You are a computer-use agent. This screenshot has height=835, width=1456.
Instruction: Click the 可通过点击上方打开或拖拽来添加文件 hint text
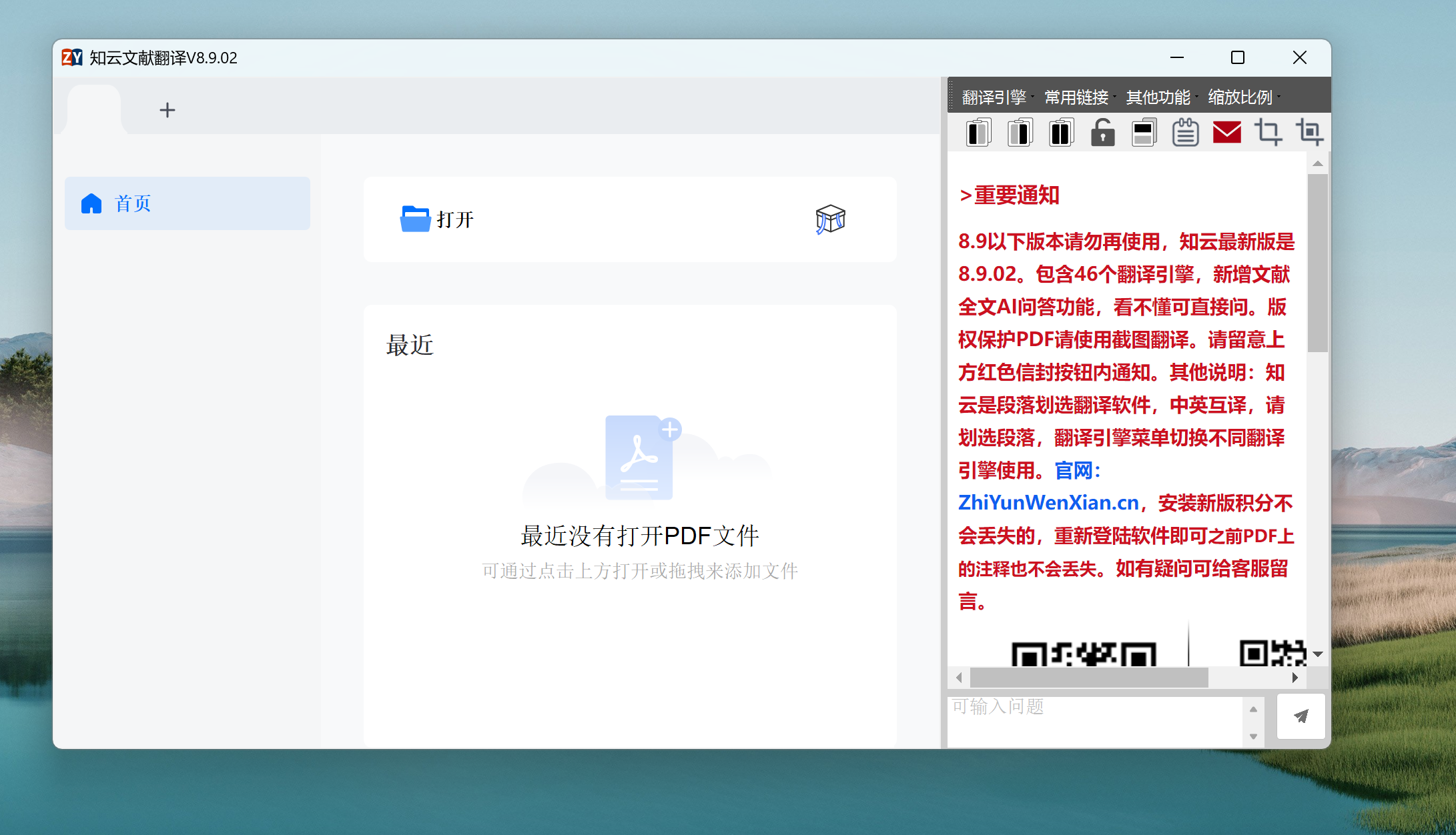pos(640,571)
